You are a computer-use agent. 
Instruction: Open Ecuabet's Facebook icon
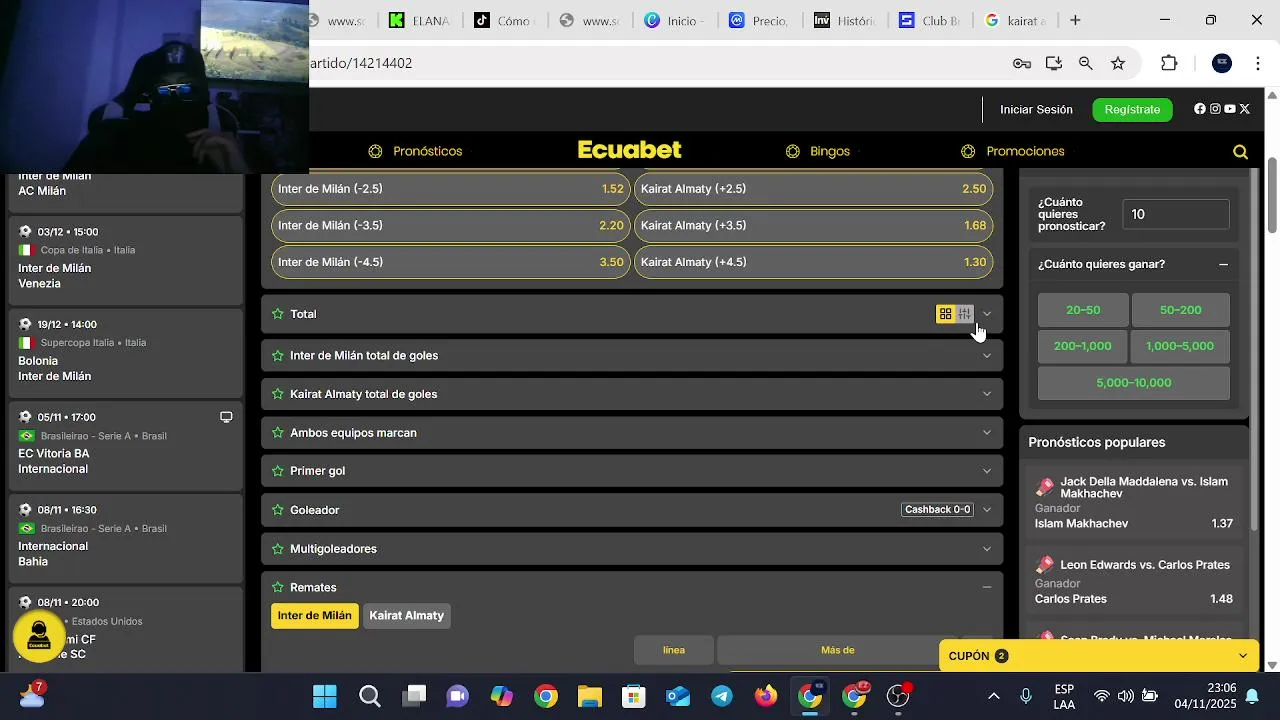1200,109
